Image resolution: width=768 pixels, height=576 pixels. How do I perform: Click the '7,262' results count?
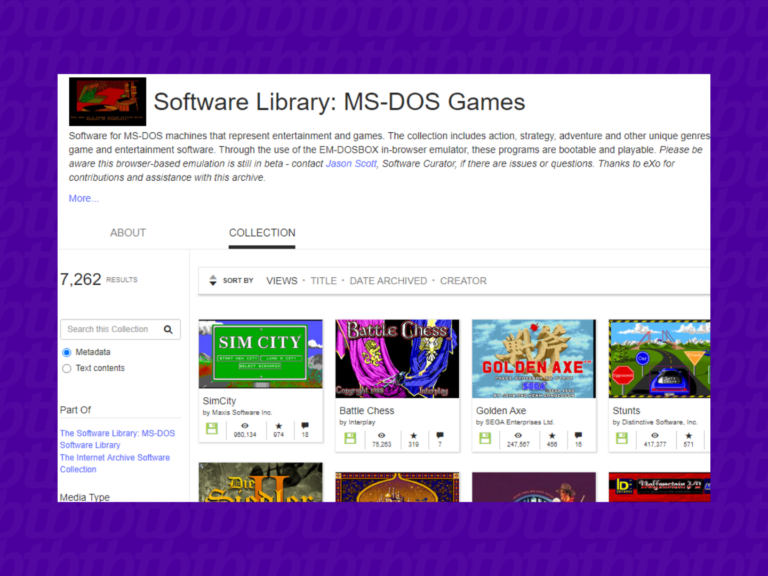[x=80, y=279]
